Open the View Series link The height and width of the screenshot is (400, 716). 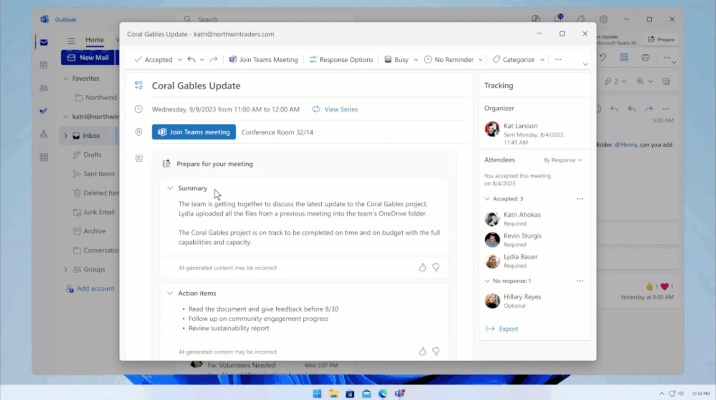pos(335,109)
